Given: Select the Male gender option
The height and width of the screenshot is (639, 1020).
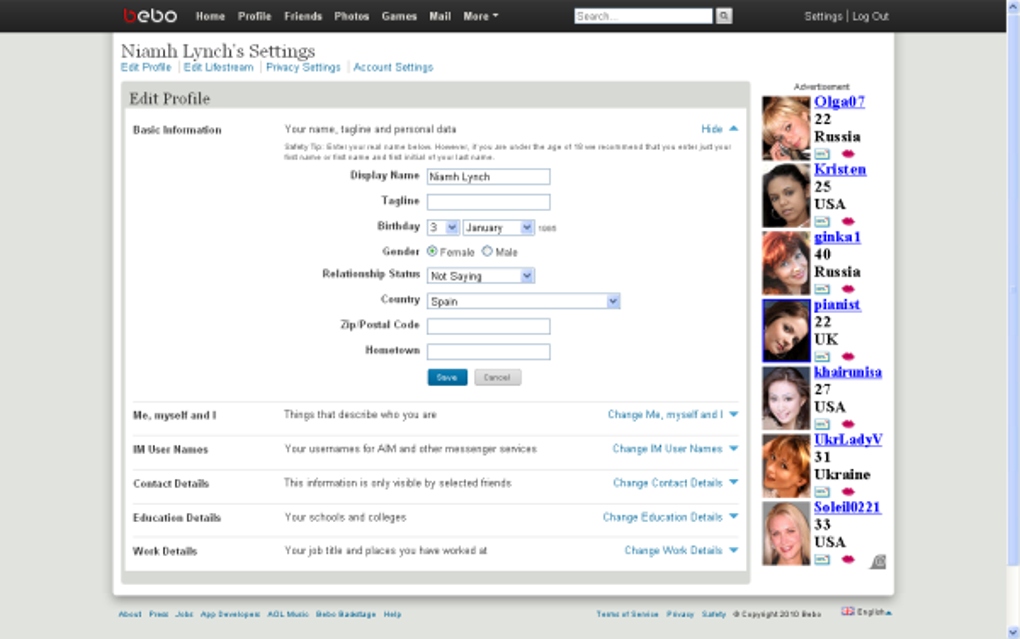Looking at the screenshot, I should [x=487, y=251].
